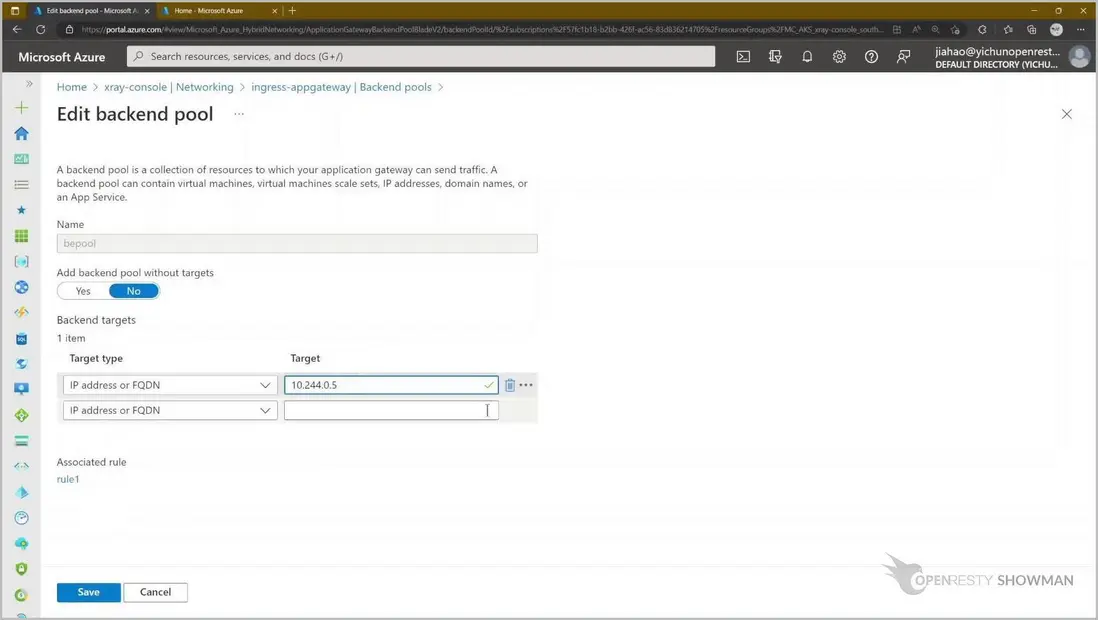This screenshot has height=620, width=1098.
Task: Go to the Home icon in the left sidebar
Action: [22, 133]
